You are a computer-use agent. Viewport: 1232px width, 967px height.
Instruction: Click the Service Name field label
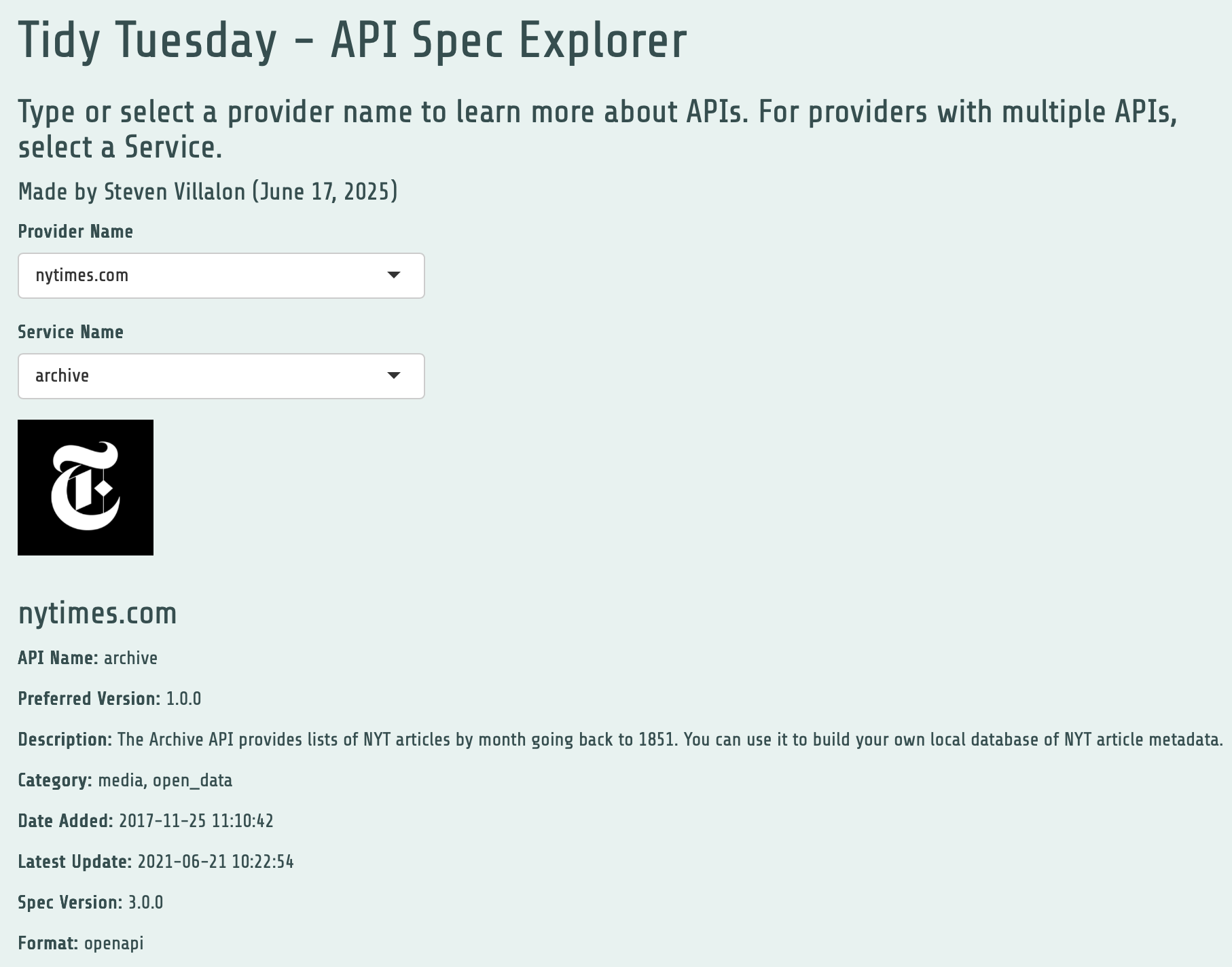[71, 332]
